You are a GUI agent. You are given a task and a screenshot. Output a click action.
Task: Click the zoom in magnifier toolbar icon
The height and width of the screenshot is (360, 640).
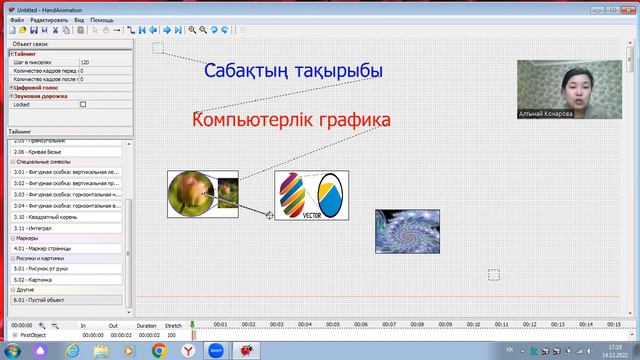click(x=192, y=30)
